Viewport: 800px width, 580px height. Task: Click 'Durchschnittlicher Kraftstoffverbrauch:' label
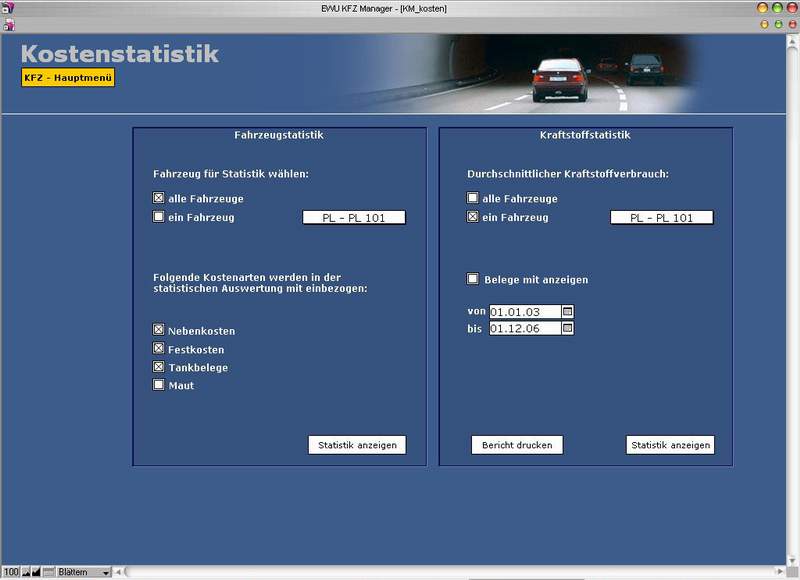tap(568, 174)
